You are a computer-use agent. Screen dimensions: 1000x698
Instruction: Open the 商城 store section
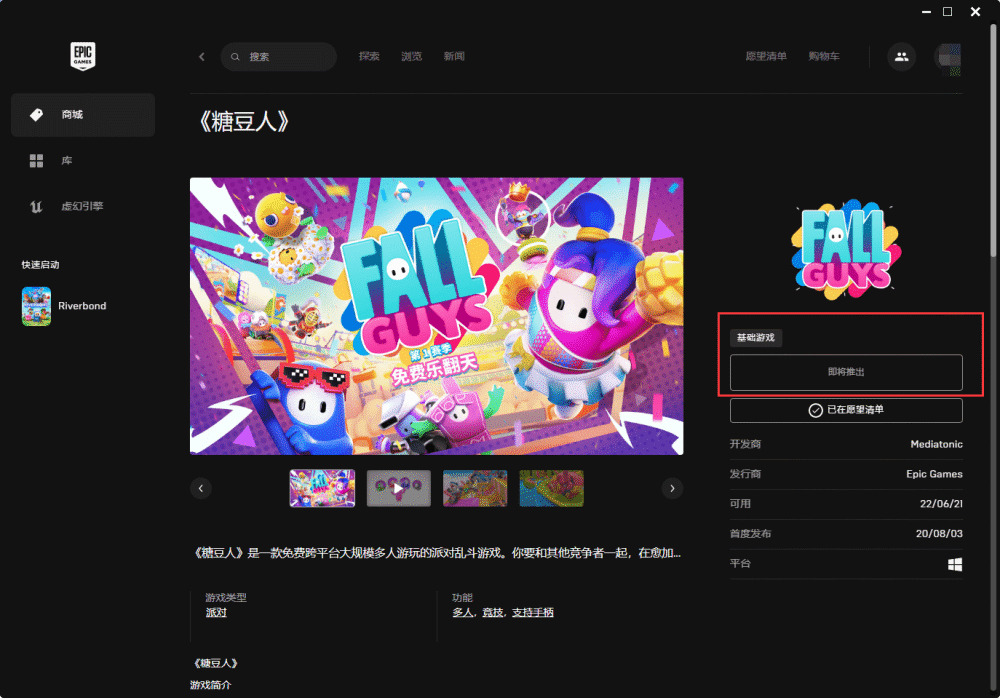tap(83, 115)
